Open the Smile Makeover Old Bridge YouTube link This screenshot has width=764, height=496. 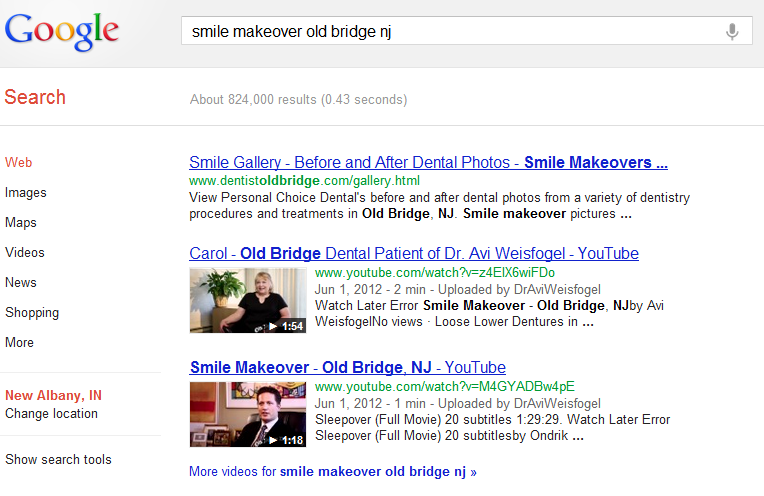[x=348, y=367]
